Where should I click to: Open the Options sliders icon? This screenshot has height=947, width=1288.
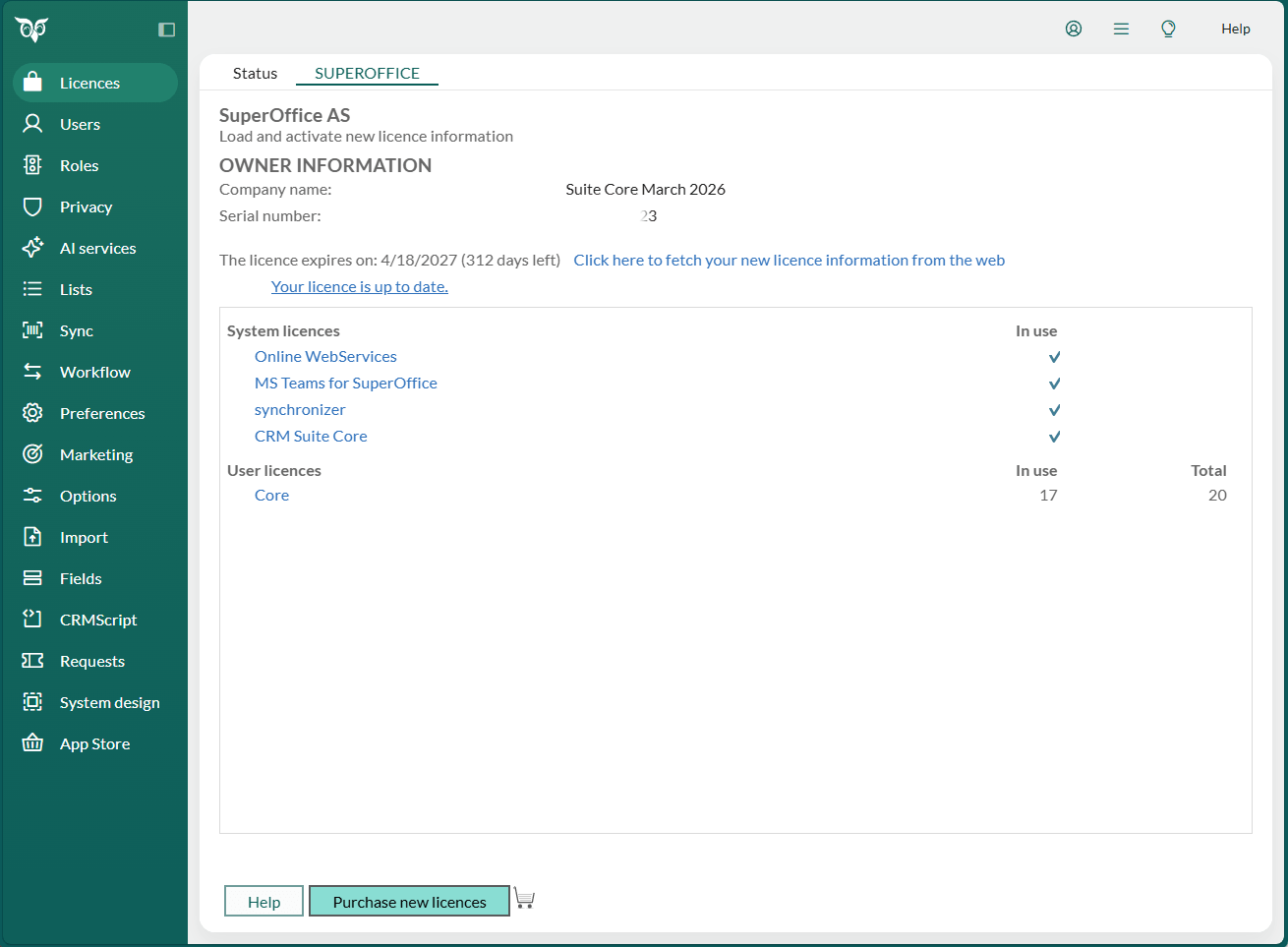click(x=32, y=496)
